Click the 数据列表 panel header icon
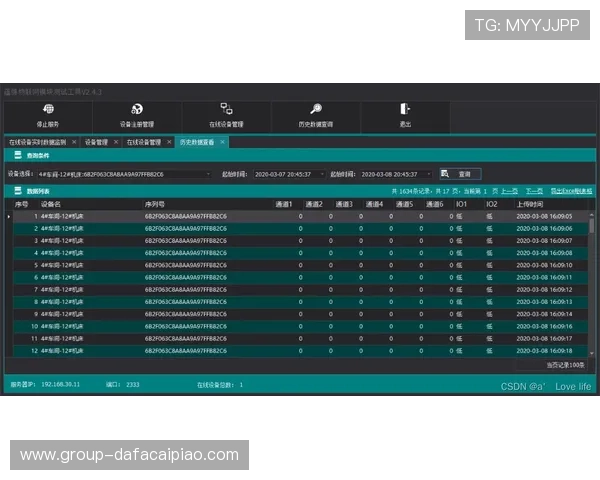The height and width of the screenshot is (480, 600). (x=18, y=191)
